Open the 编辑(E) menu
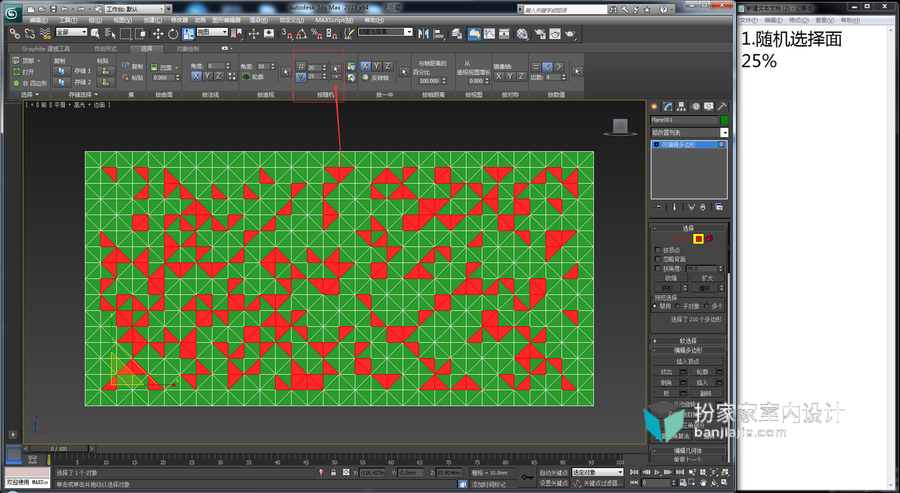Viewport: 900px width, 493px height. (x=38, y=20)
